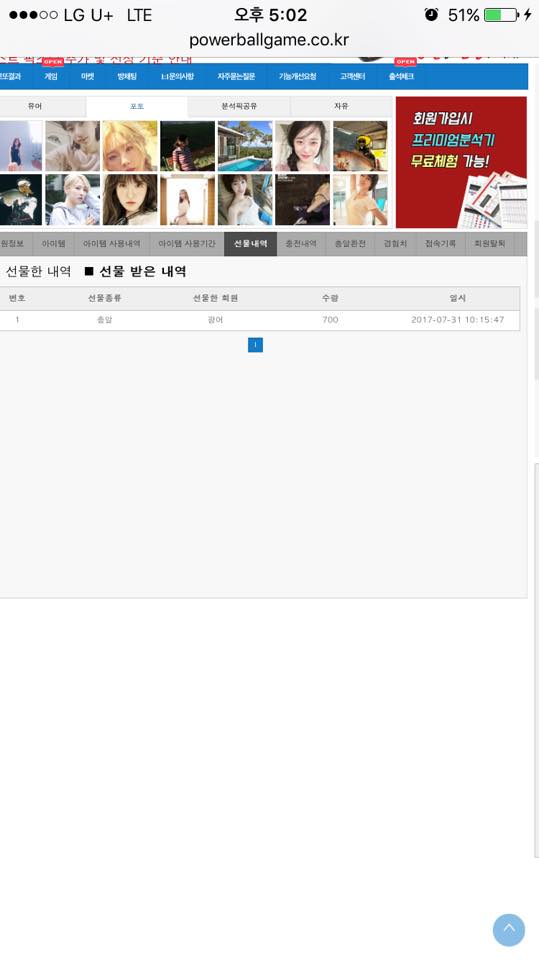Go to the 접속기록 tab

click(440, 244)
